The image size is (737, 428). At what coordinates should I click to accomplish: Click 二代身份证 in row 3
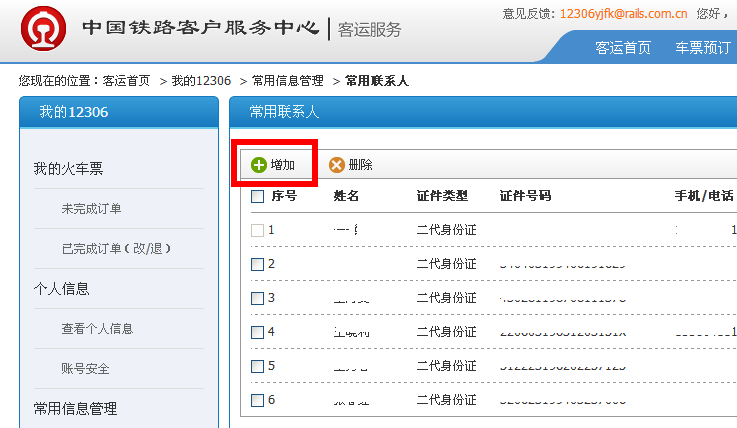click(447, 298)
